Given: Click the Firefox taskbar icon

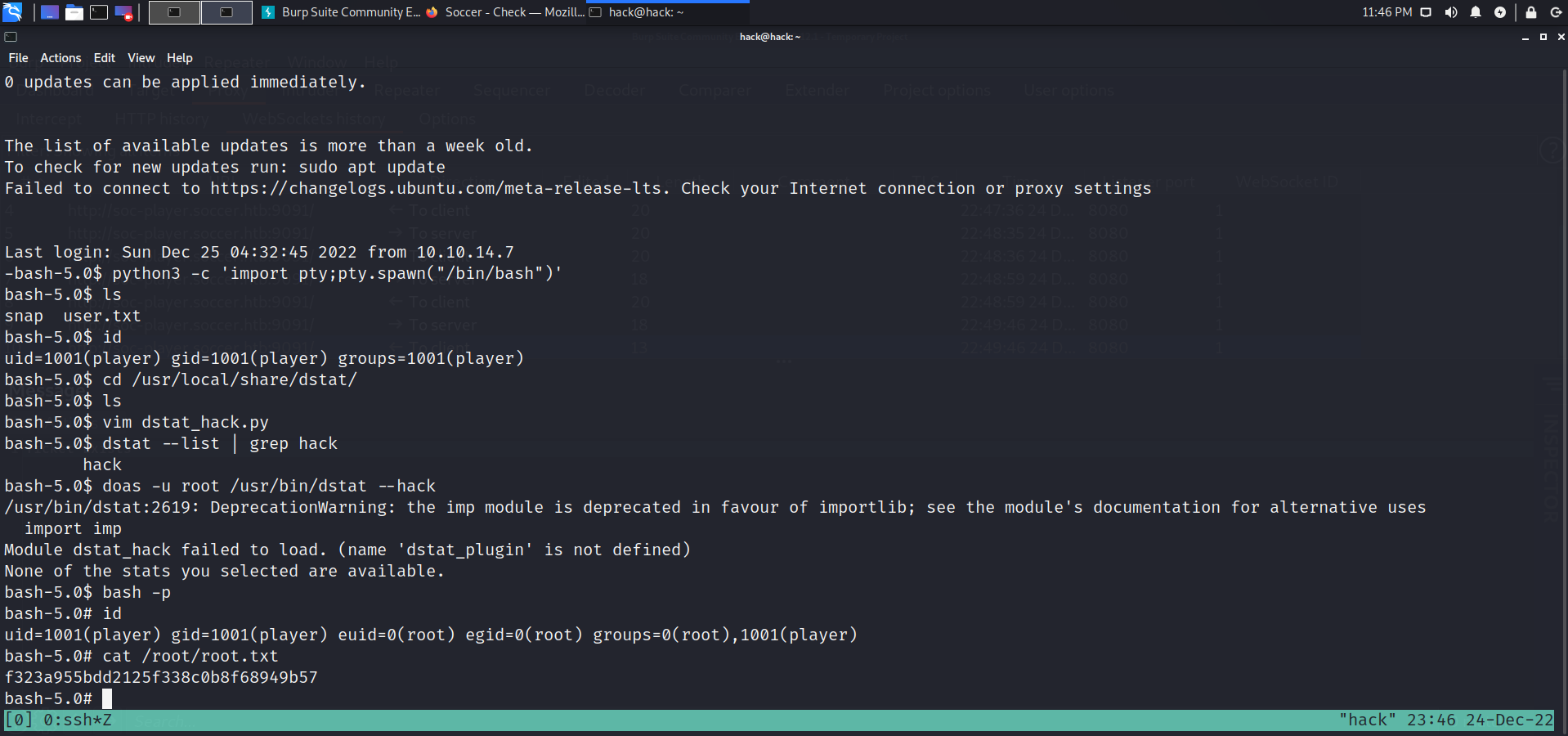Looking at the screenshot, I should click(x=432, y=12).
